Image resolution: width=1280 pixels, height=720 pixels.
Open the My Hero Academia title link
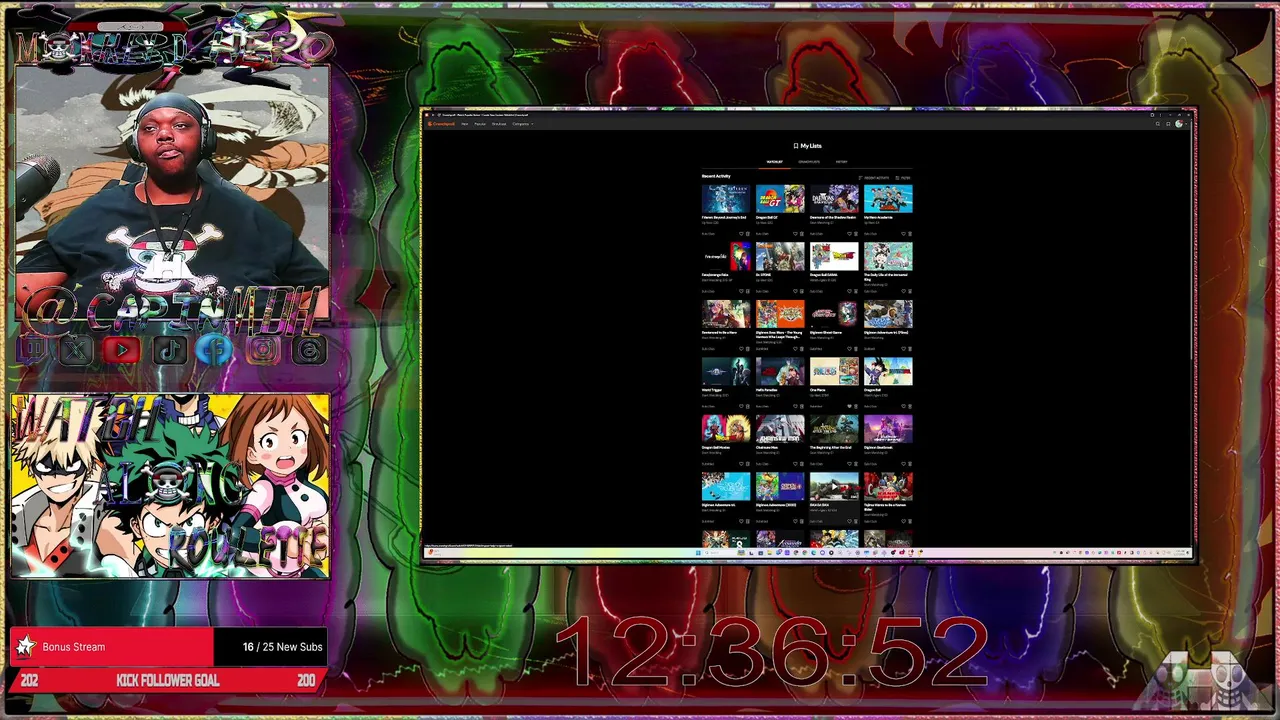pos(878,217)
